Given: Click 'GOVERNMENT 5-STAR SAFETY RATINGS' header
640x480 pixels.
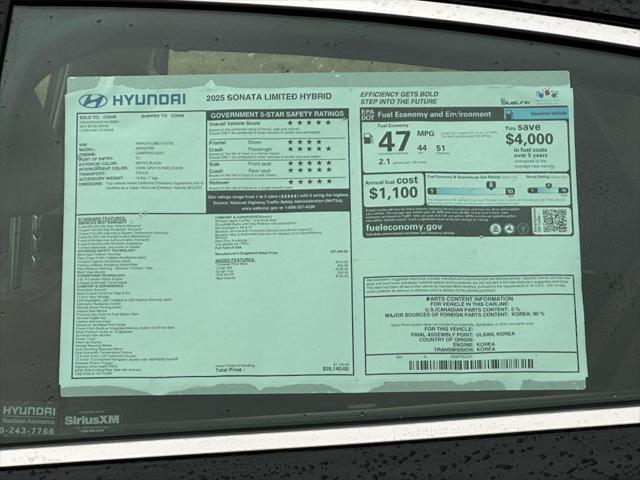Looking at the screenshot, I should [277, 115].
